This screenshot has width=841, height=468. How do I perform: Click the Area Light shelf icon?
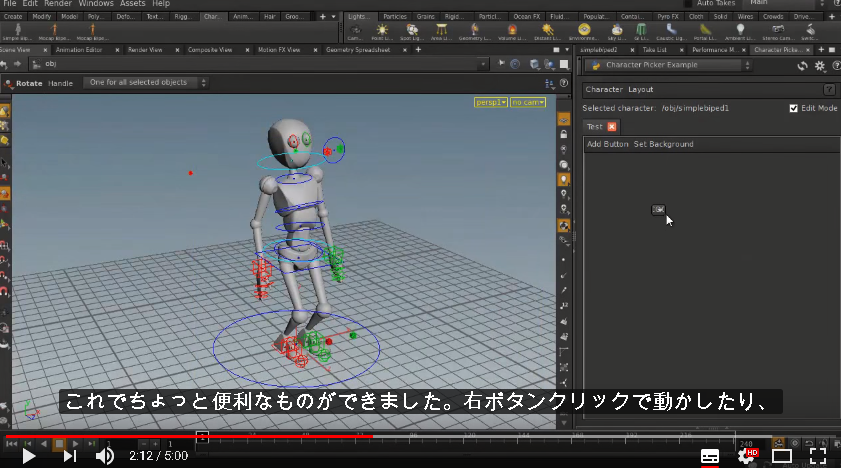[441, 32]
